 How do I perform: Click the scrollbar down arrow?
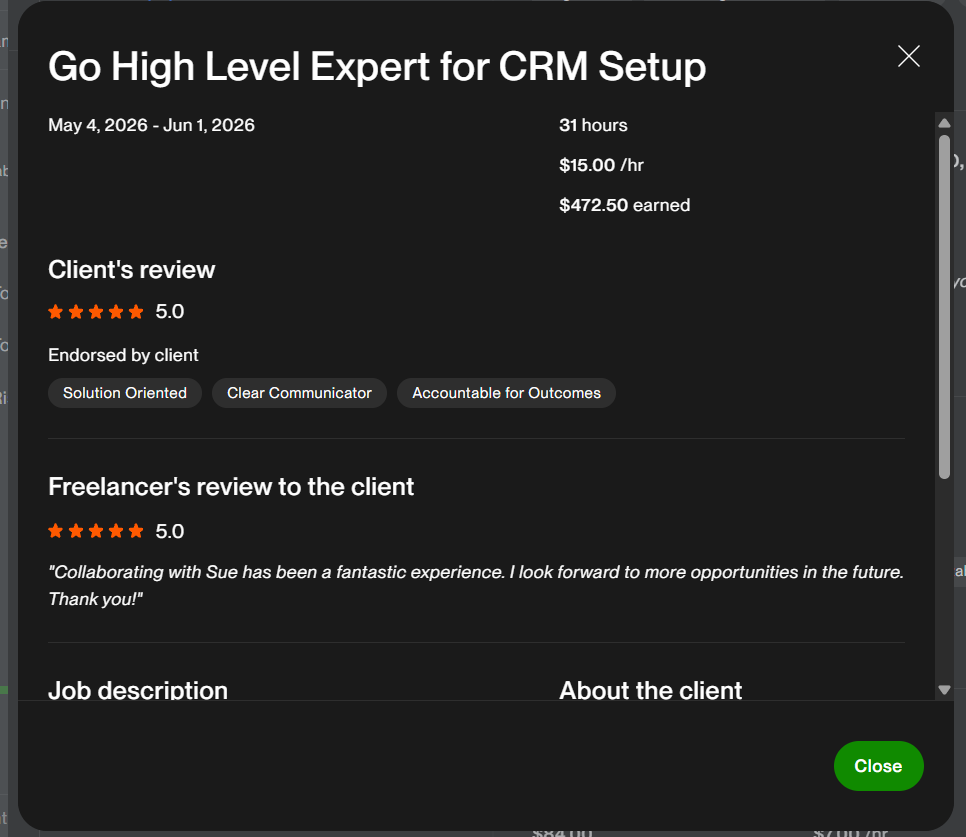click(x=944, y=690)
